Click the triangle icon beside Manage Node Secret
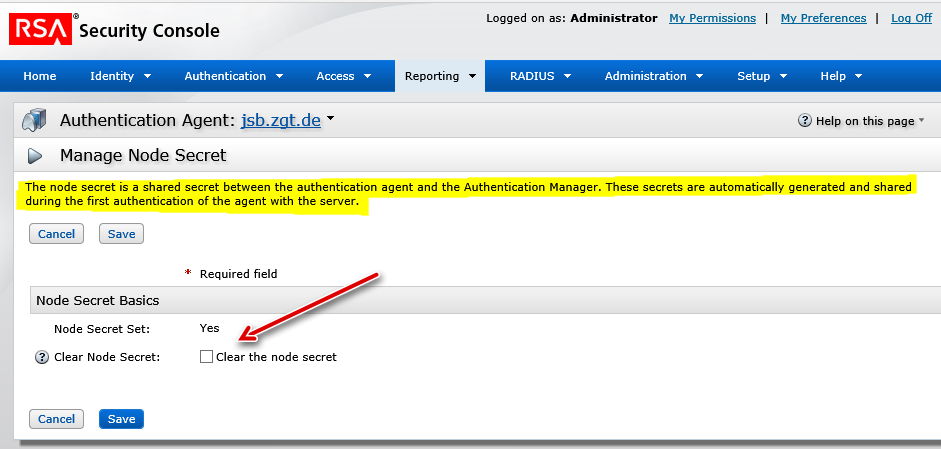 click(35, 156)
